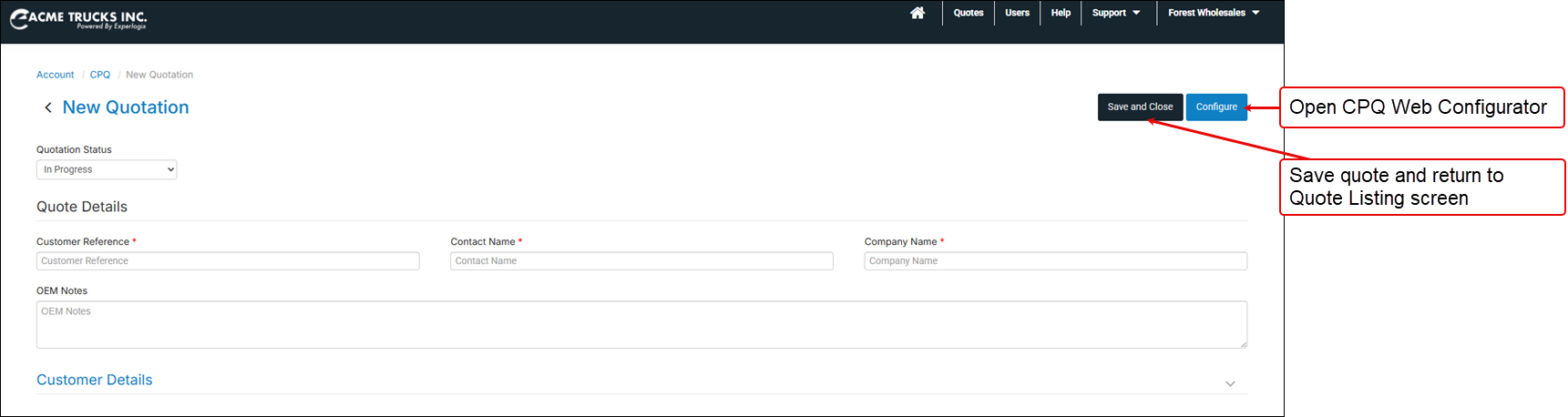
Task: Navigate to the CPQ breadcrumb link
Action: (100, 75)
